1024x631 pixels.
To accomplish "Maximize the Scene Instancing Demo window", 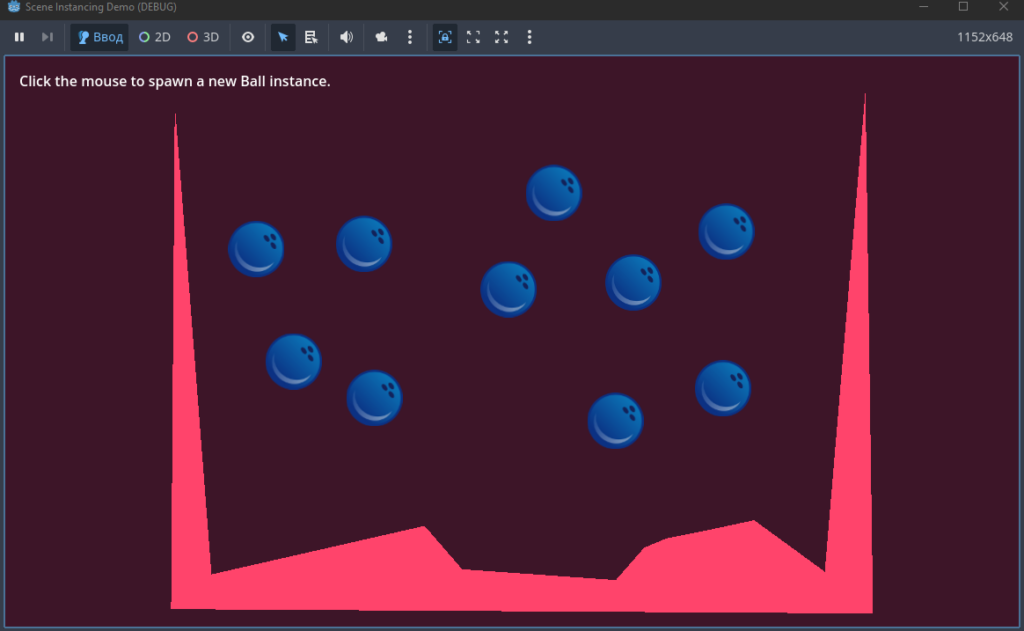I will click(963, 7).
